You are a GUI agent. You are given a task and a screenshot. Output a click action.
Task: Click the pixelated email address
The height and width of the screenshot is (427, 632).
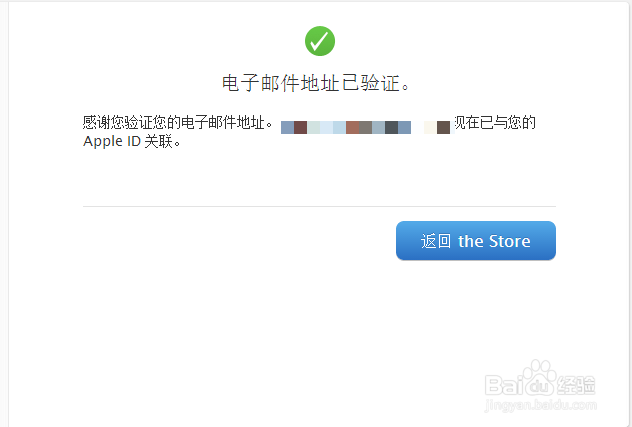[x=365, y=127]
